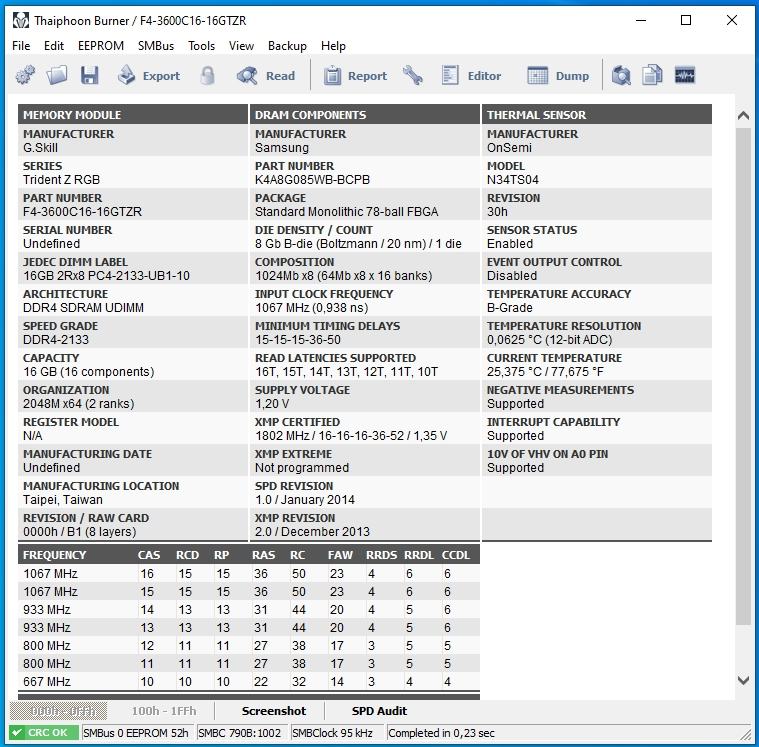The width and height of the screenshot is (759, 747).
Task: Click the MEMORY MODULE section header
Action: pyautogui.click(x=133, y=115)
